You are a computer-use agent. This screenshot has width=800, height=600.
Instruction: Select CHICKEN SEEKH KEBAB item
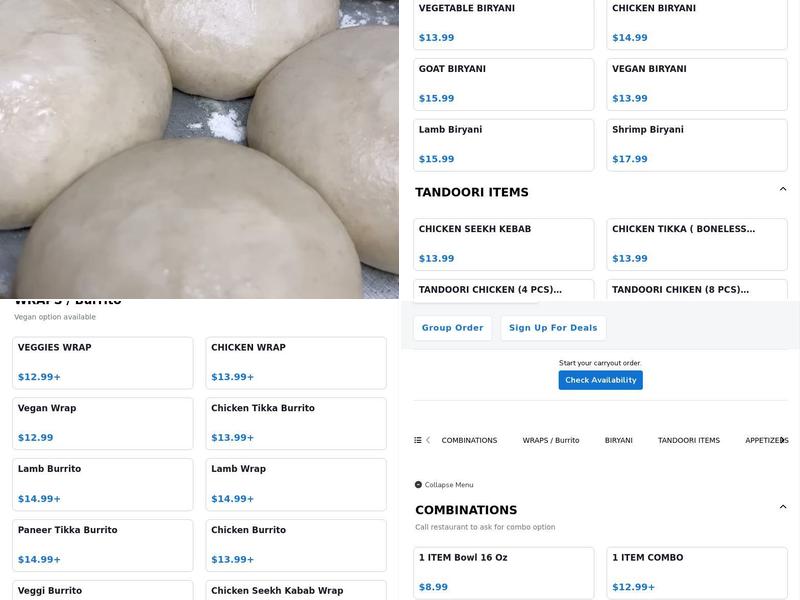[504, 244]
